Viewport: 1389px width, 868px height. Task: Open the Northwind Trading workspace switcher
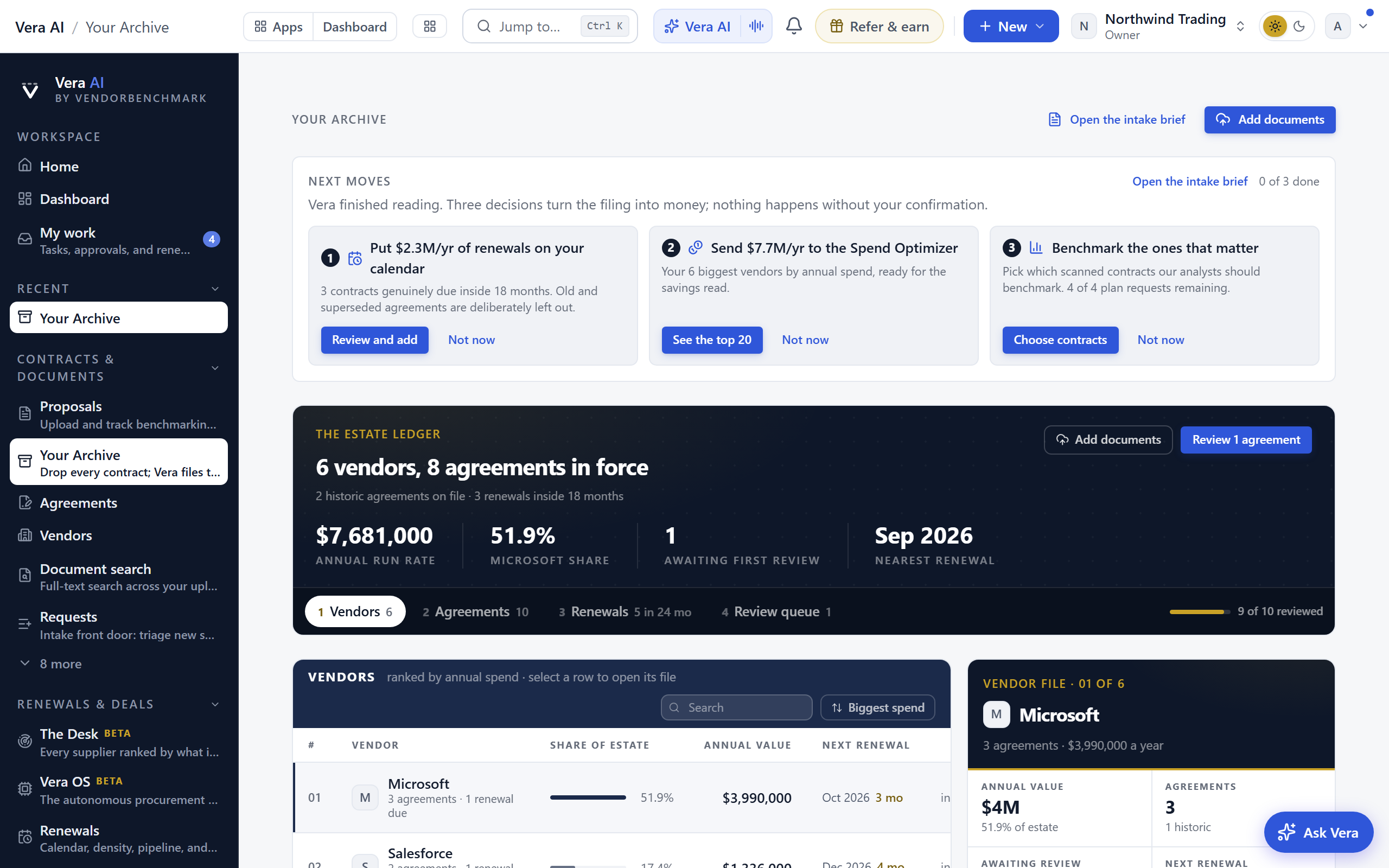(x=1159, y=27)
